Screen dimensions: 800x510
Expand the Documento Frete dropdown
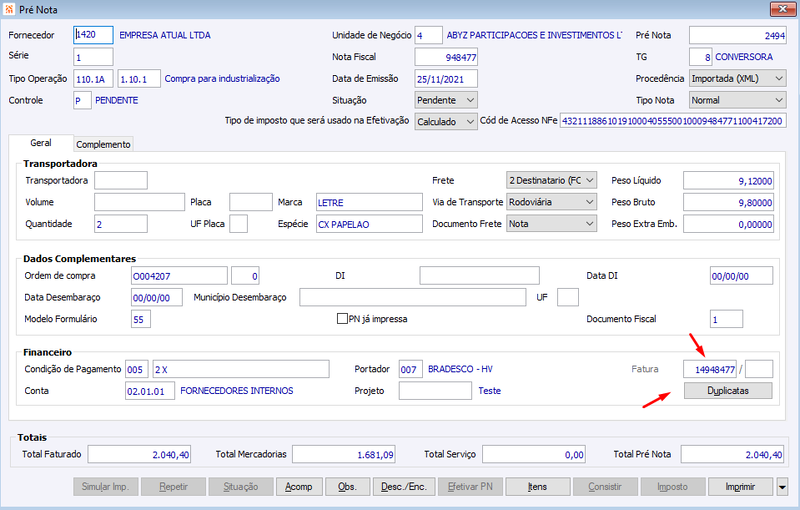click(552, 224)
